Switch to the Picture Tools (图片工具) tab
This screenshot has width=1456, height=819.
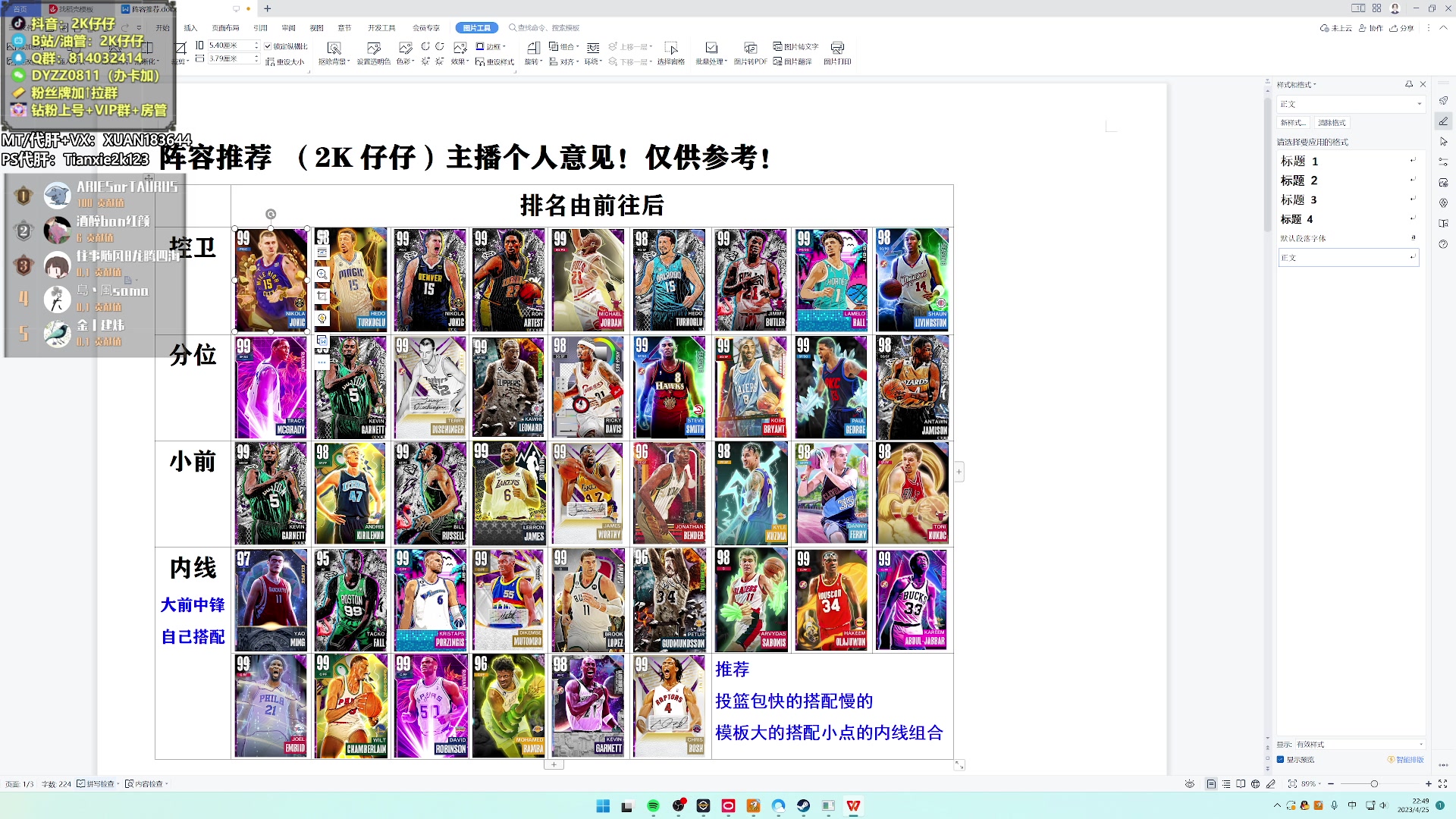coord(476,28)
